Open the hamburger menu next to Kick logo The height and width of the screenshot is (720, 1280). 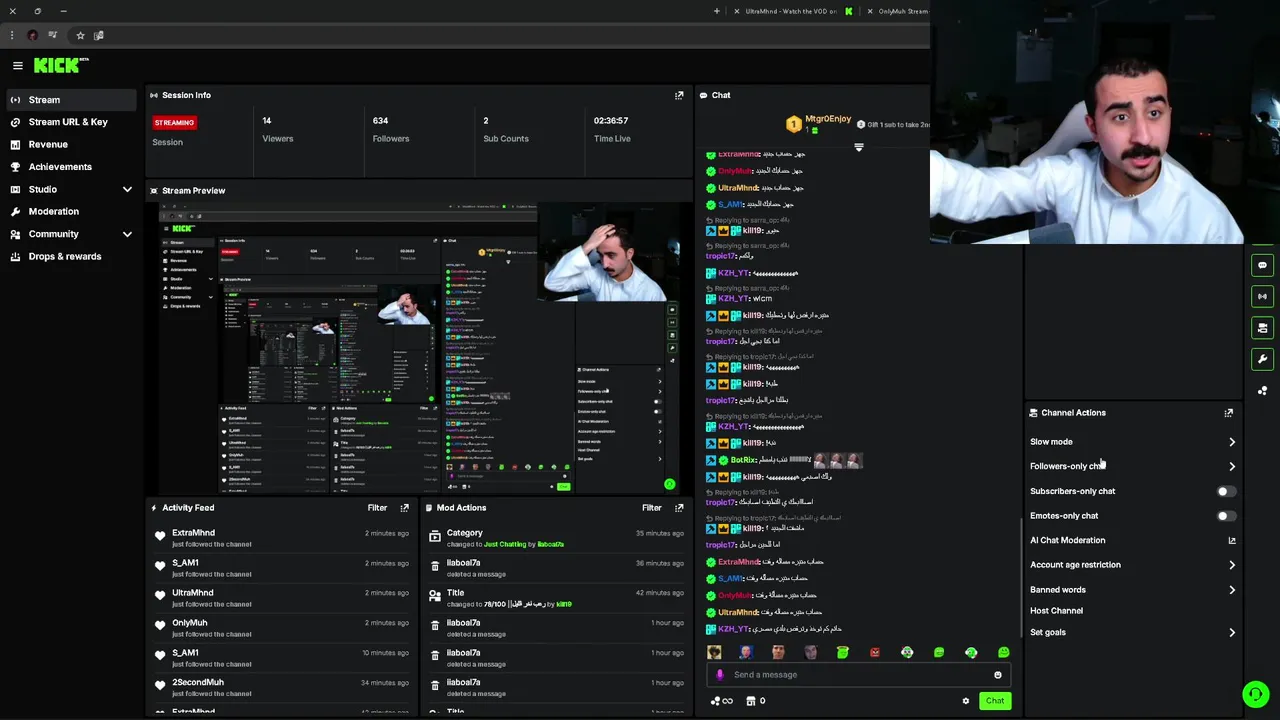(x=17, y=65)
